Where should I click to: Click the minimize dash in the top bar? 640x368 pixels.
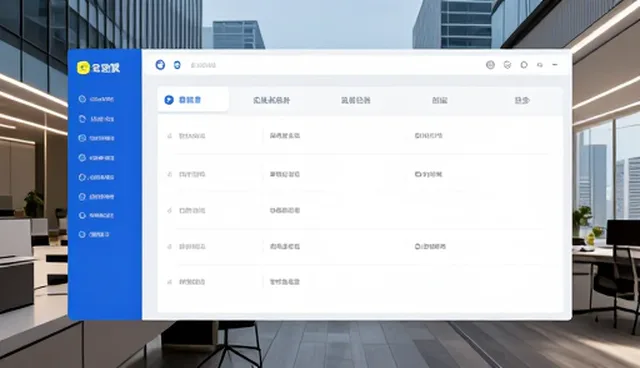click(x=555, y=65)
